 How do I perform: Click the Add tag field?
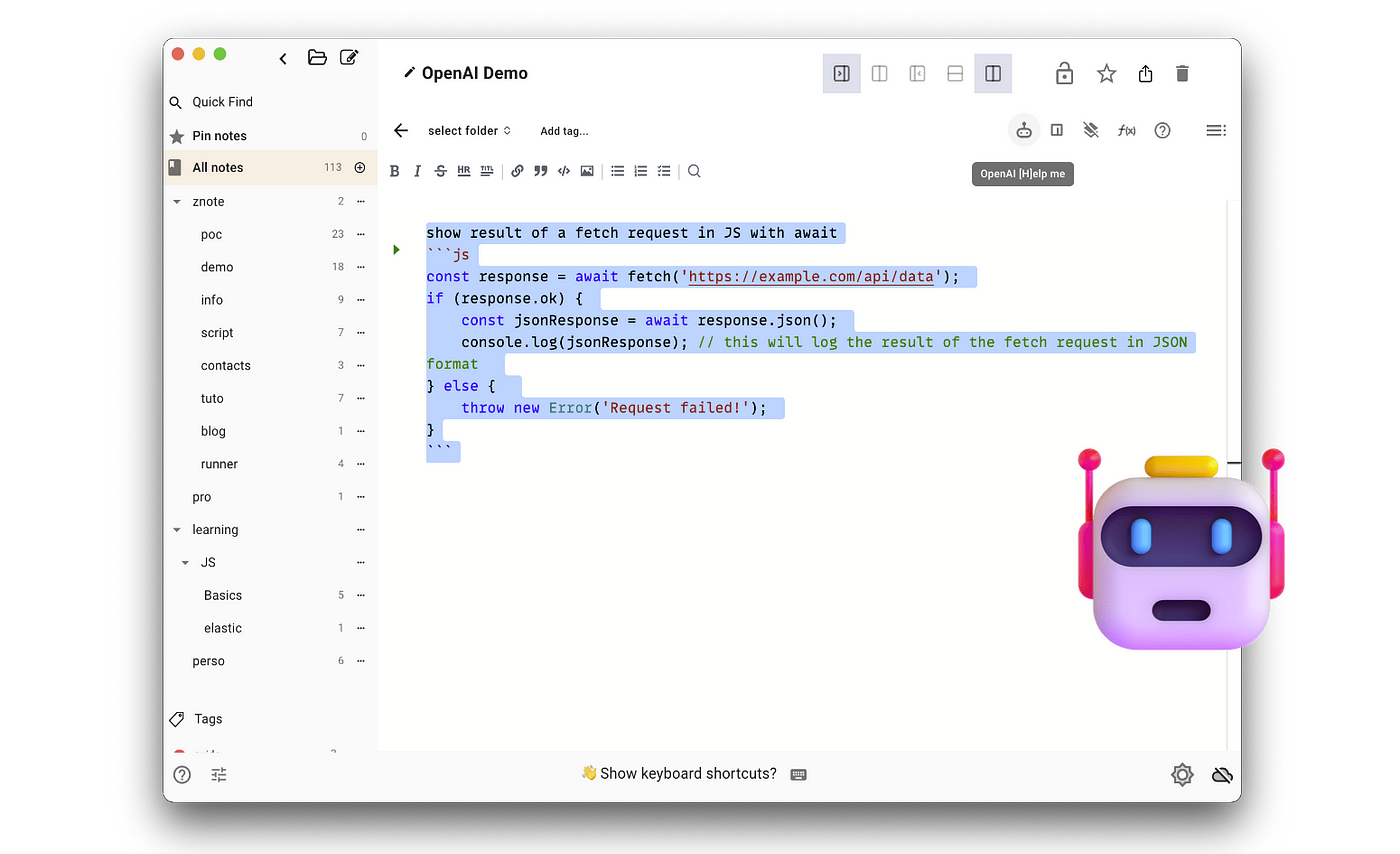point(564,131)
